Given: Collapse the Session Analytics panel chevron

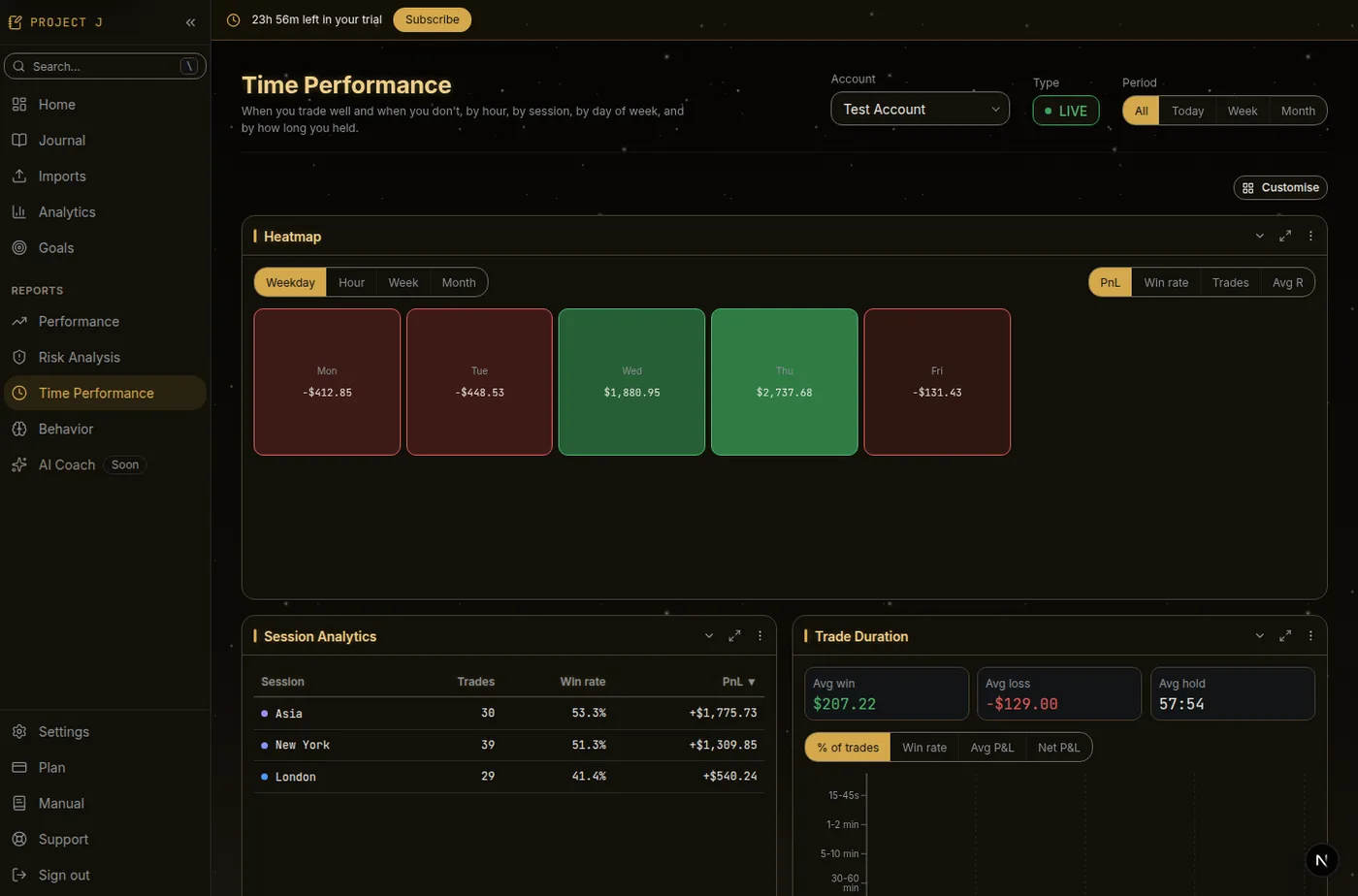Looking at the screenshot, I should [709, 636].
